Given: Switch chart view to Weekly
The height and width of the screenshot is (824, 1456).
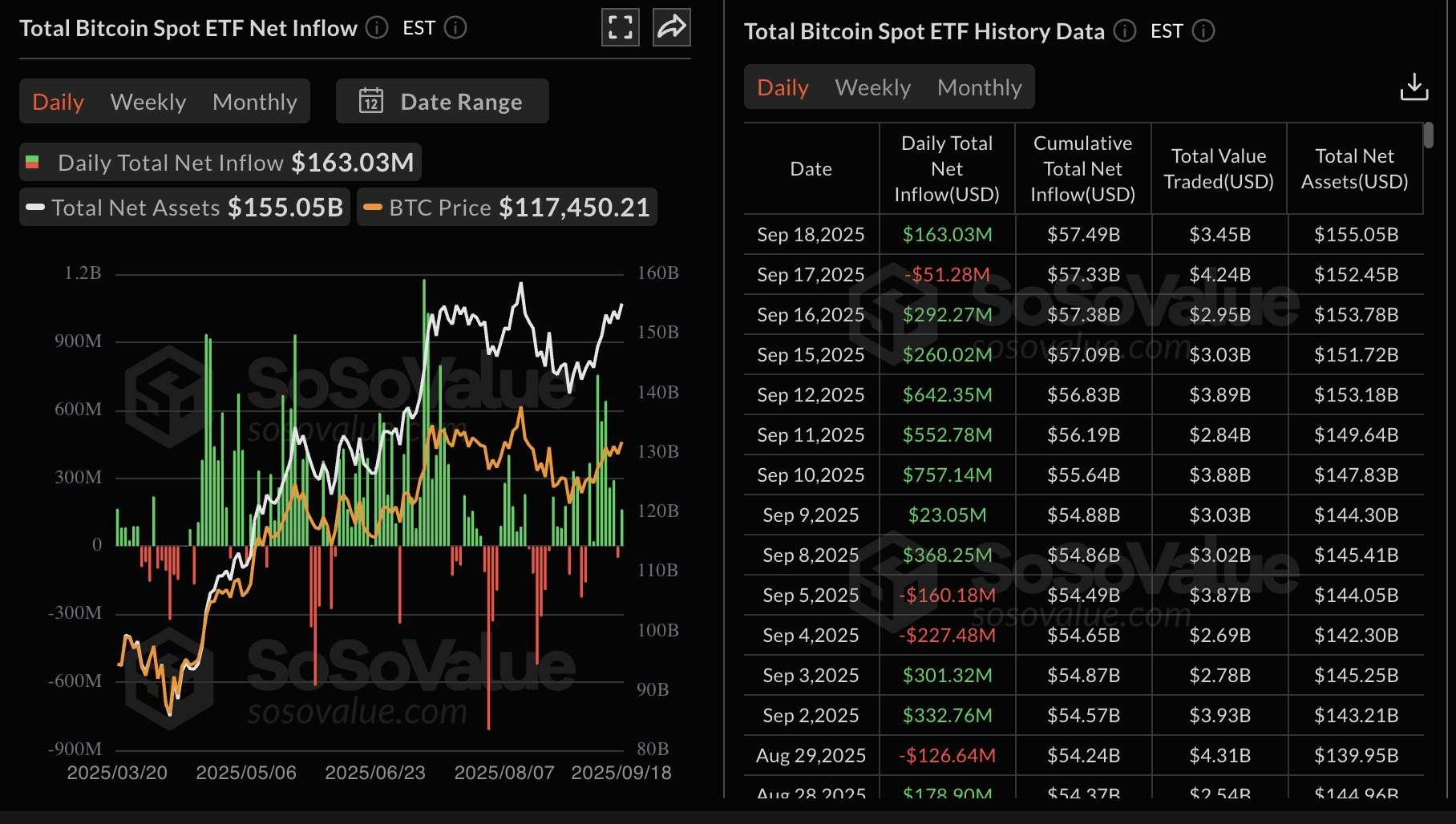Looking at the screenshot, I should pyautogui.click(x=148, y=101).
